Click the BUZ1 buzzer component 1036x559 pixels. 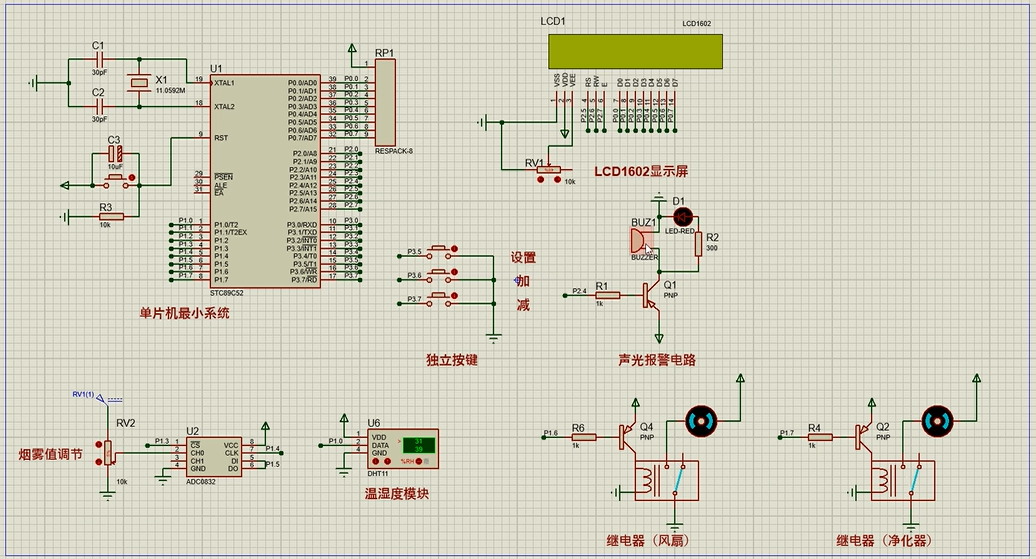(x=638, y=240)
